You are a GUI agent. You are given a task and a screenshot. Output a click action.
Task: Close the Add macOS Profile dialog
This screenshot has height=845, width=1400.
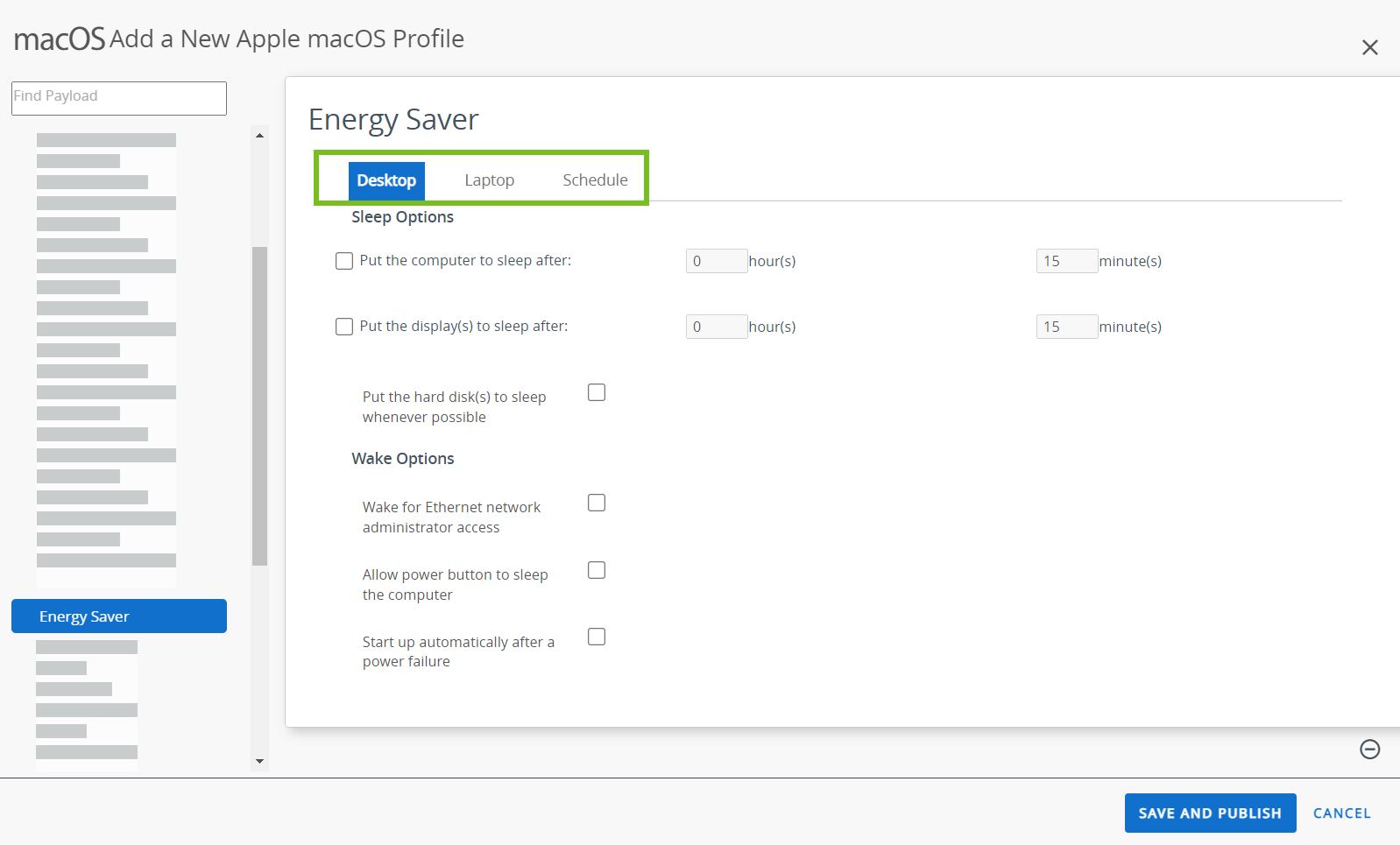click(x=1369, y=47)
